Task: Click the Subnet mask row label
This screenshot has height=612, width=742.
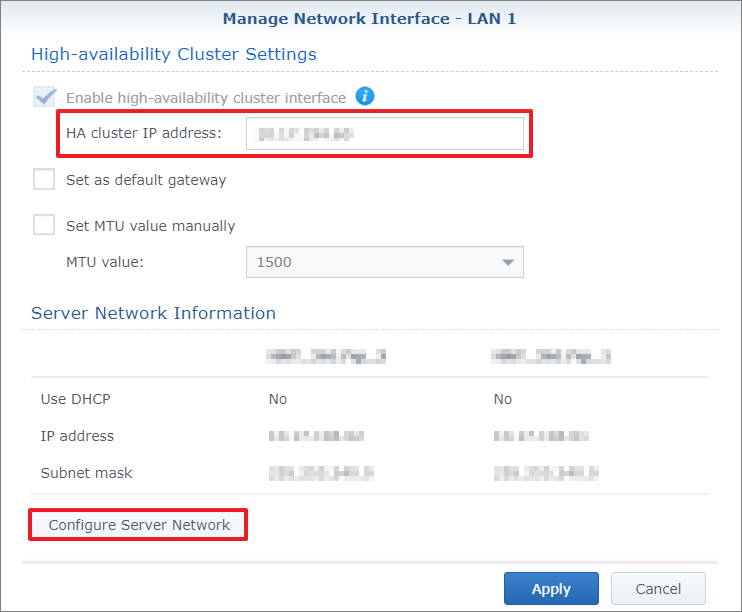Action: click(x=86, y=473)
